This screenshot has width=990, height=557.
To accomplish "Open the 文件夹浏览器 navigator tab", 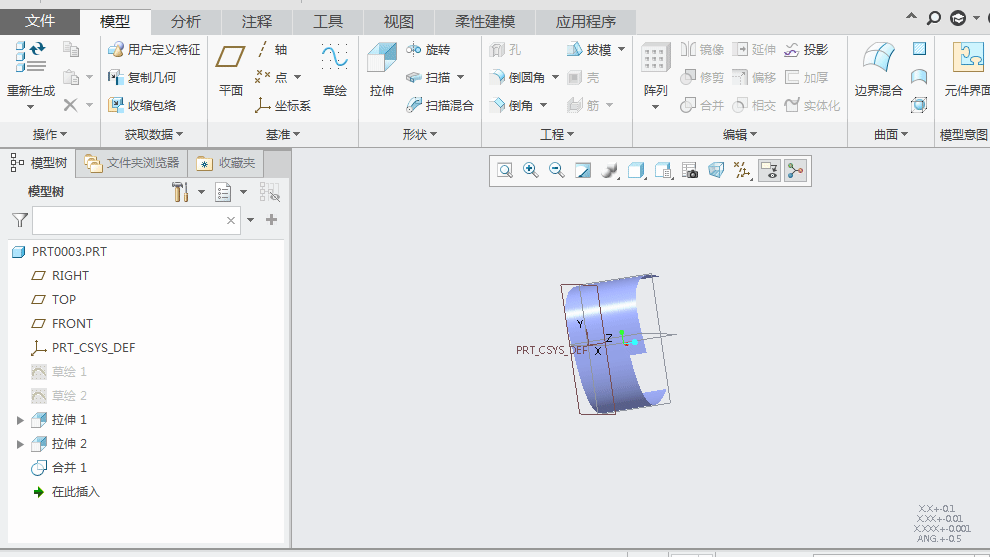I will tap(132, 163).
